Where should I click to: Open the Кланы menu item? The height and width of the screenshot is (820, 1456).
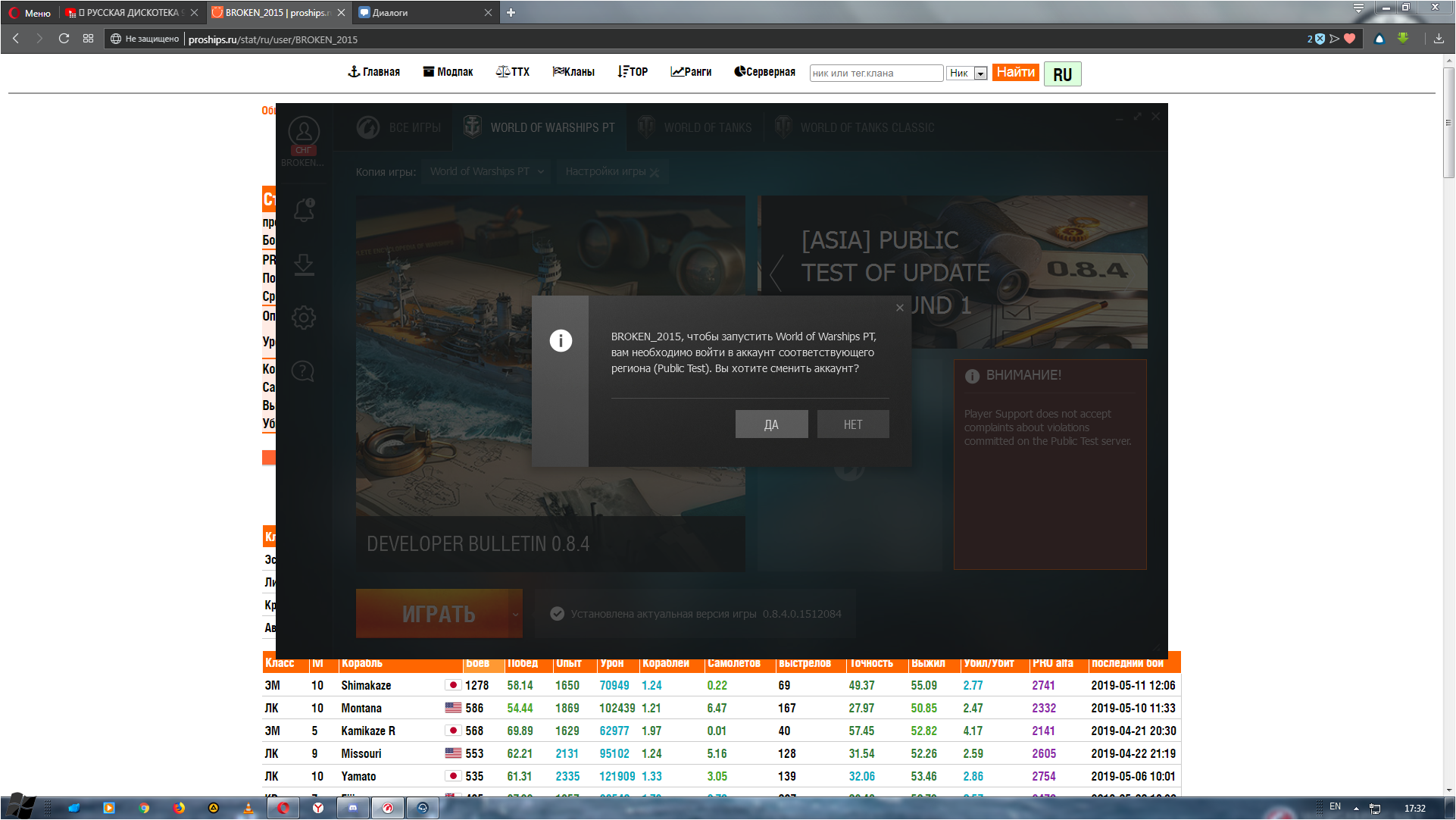[573, 72]
